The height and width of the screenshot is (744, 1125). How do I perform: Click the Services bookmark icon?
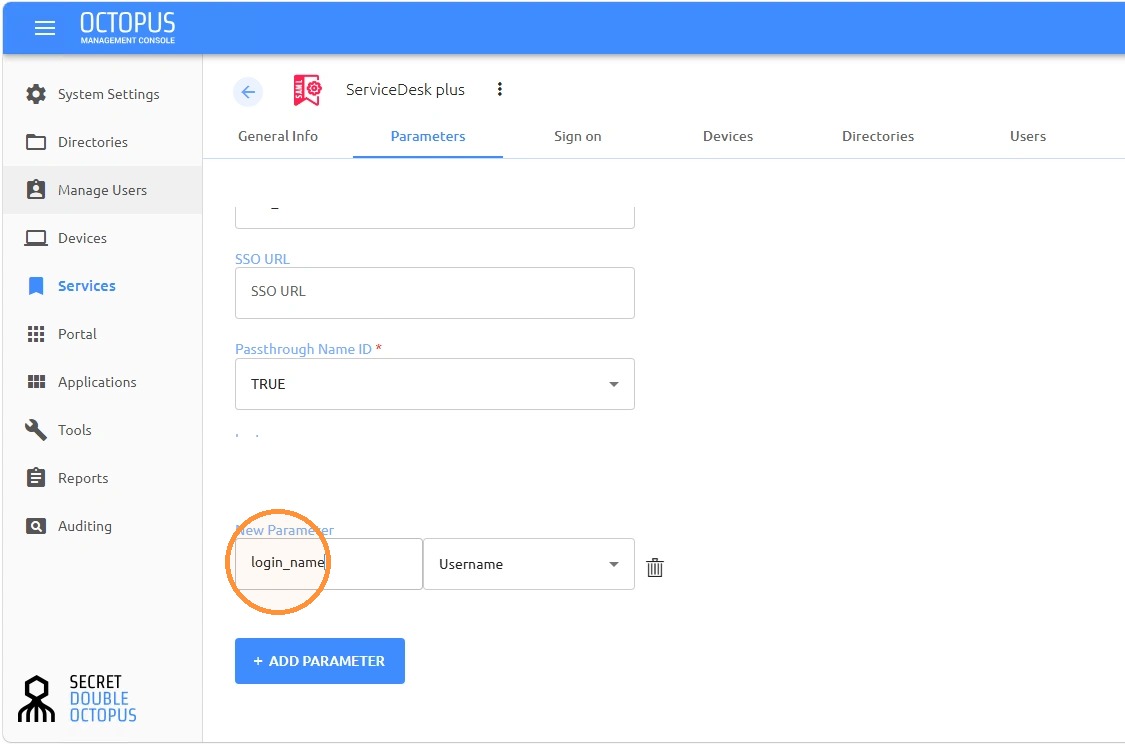pyautogui.click(x=36, y=286)
